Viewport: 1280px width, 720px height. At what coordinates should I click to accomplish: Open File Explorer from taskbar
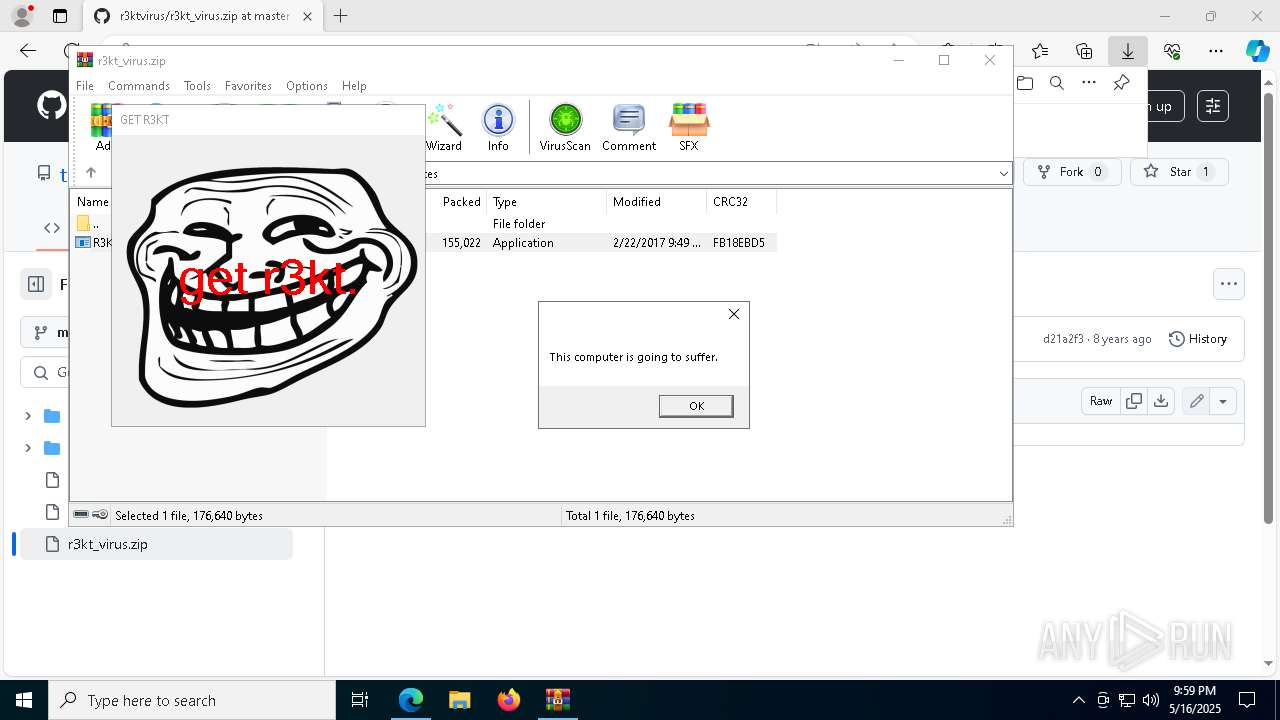coord(460,700)
